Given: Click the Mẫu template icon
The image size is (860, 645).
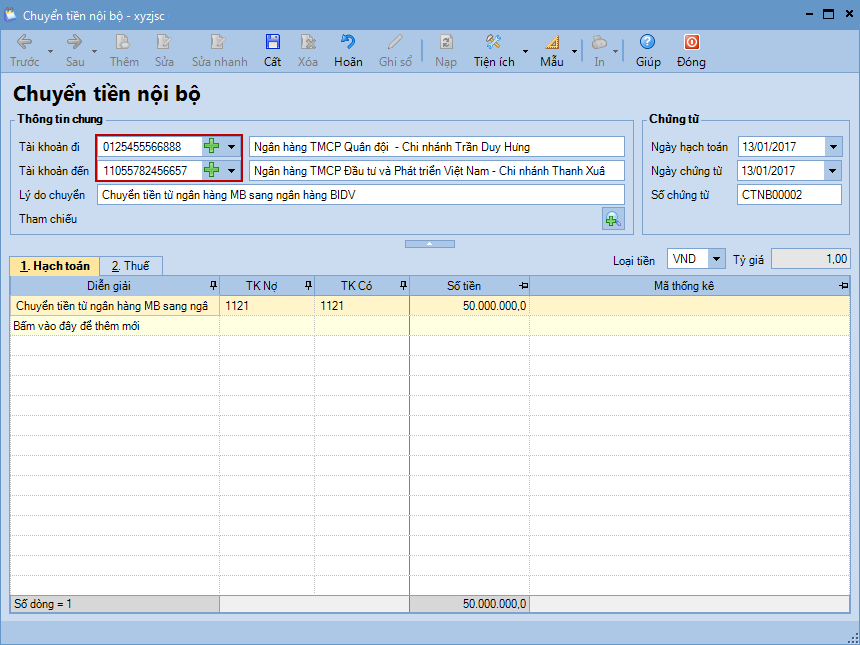Looking at the screenshot, I should (x=552, y=43).
